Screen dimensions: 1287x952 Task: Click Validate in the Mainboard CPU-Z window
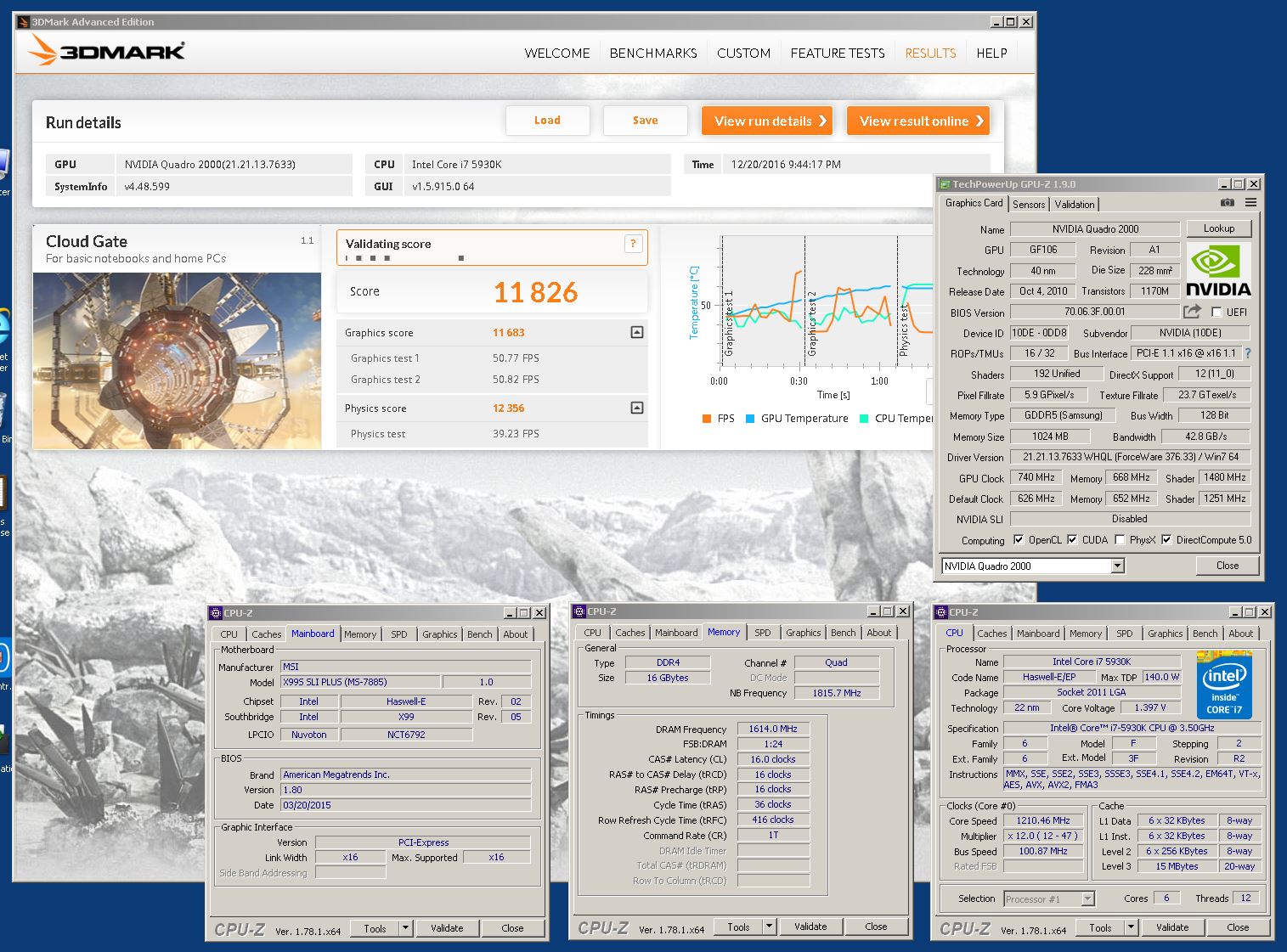click(447, 928)
